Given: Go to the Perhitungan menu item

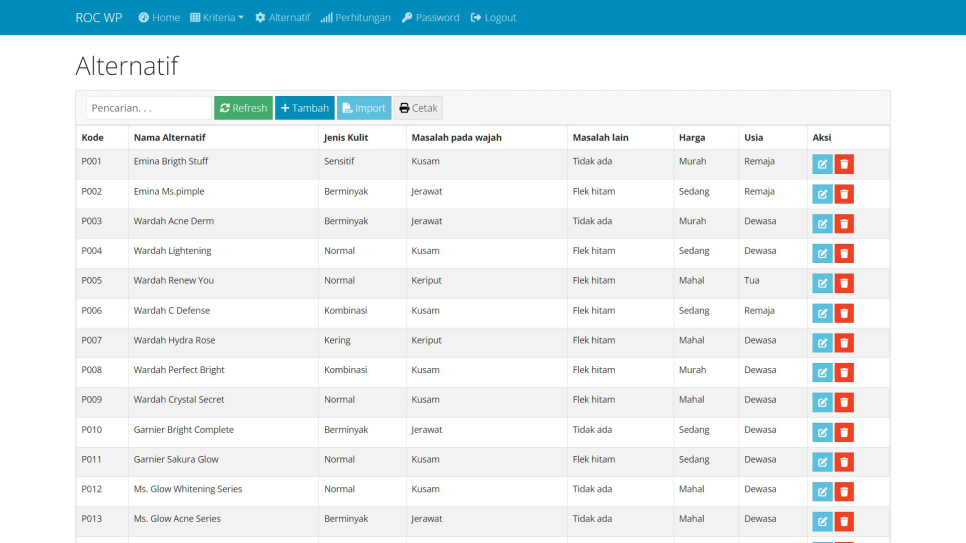Looking at the screenshot, I should [x=355, y=18].
